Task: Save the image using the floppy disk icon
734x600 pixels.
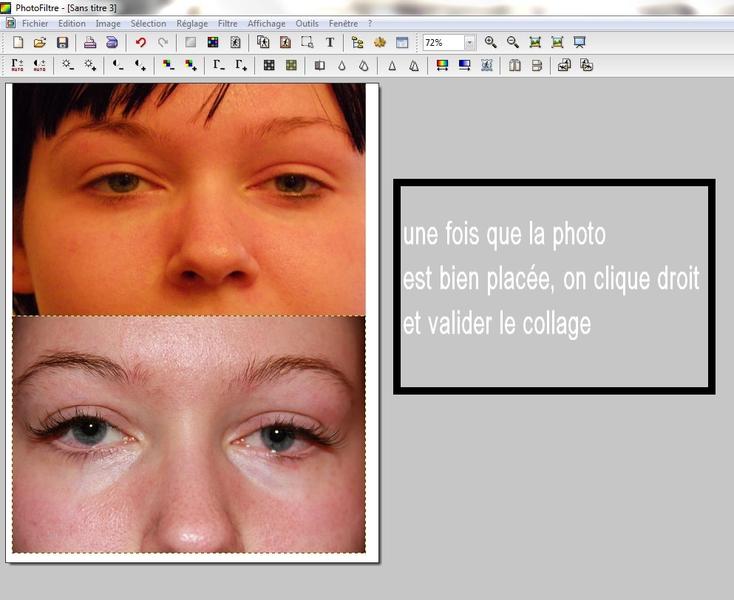Action: (x=62, y=43)
